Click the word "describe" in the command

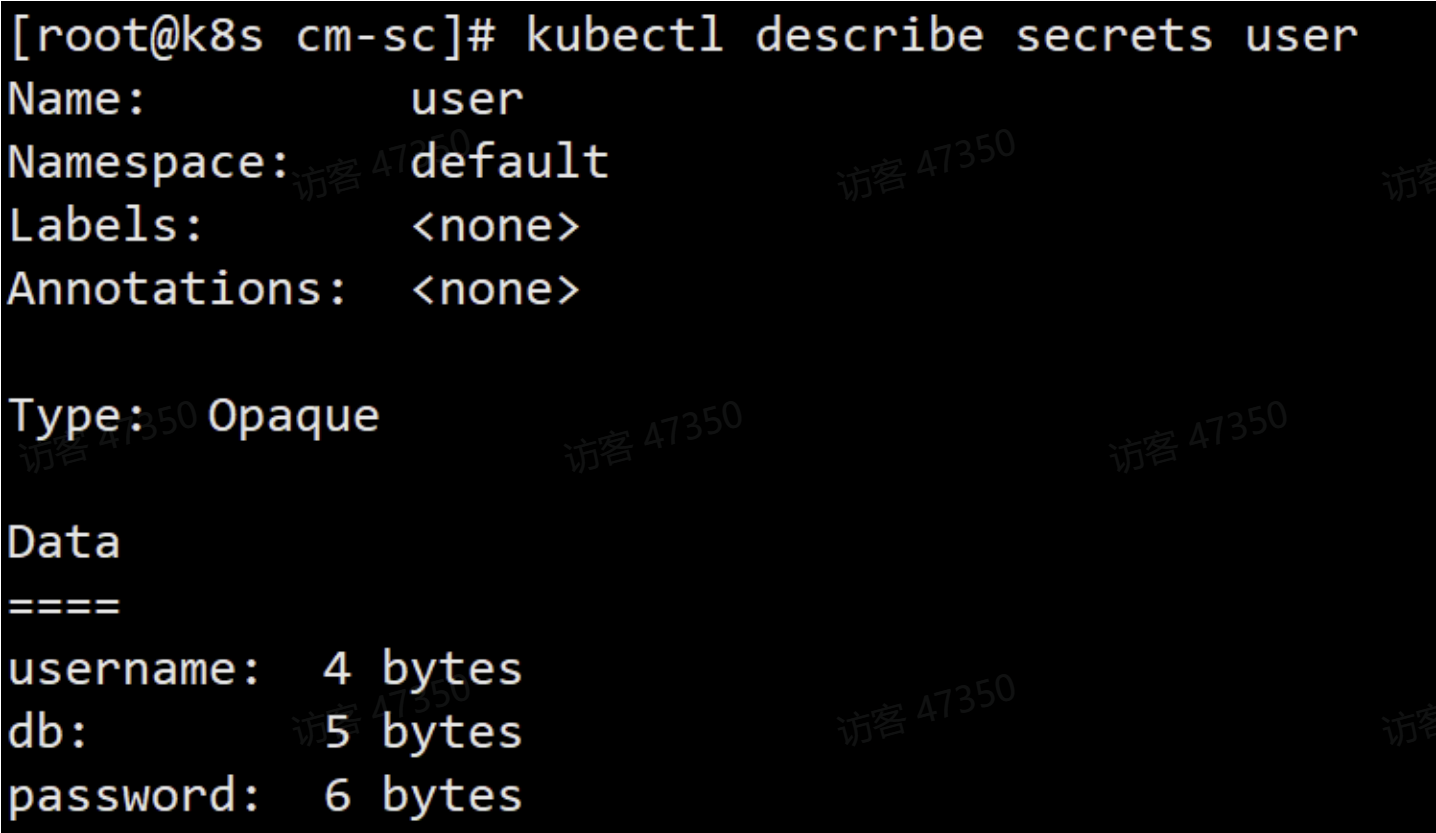869,37
